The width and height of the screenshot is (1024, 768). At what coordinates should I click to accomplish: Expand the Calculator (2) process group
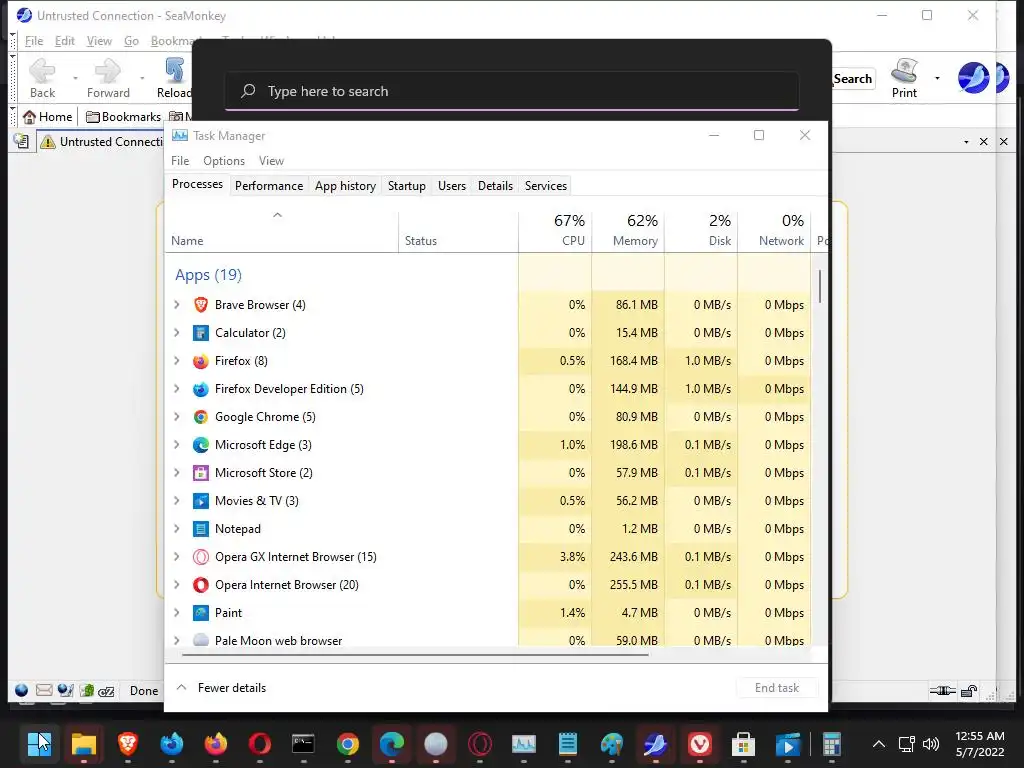coord(176,333)
